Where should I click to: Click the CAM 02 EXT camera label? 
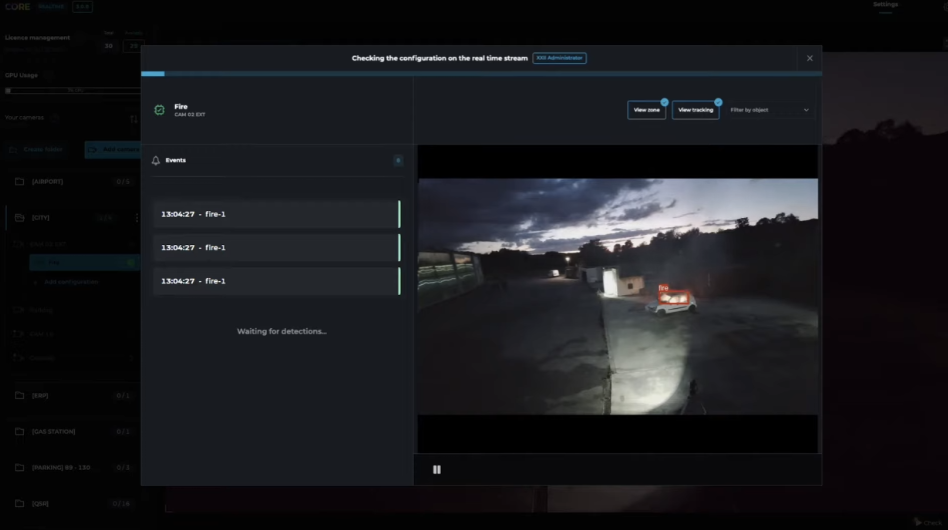pyautogui.click(x=190, y=115)
